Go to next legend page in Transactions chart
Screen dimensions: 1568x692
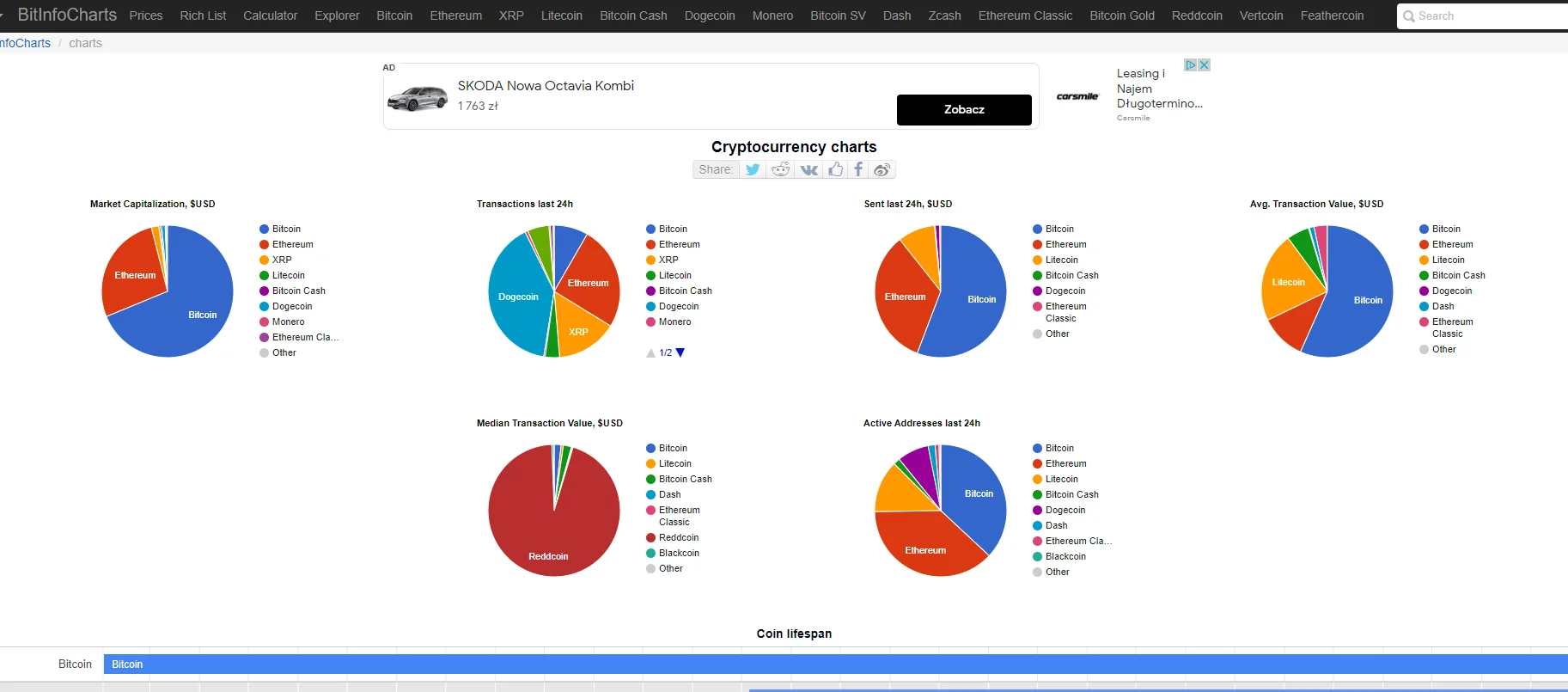pos(680,352)
